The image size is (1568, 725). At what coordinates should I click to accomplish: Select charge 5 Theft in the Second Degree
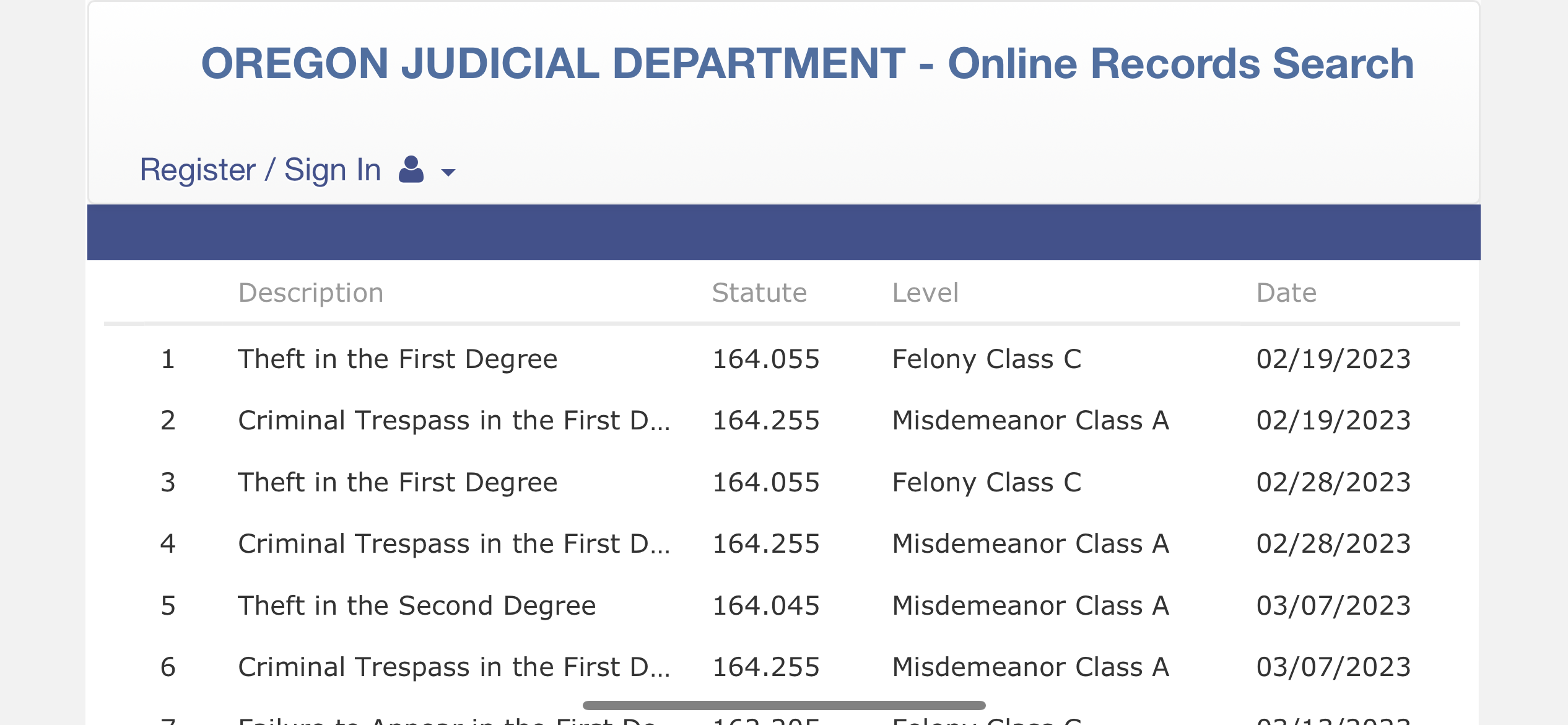click(x=782, y=605)
